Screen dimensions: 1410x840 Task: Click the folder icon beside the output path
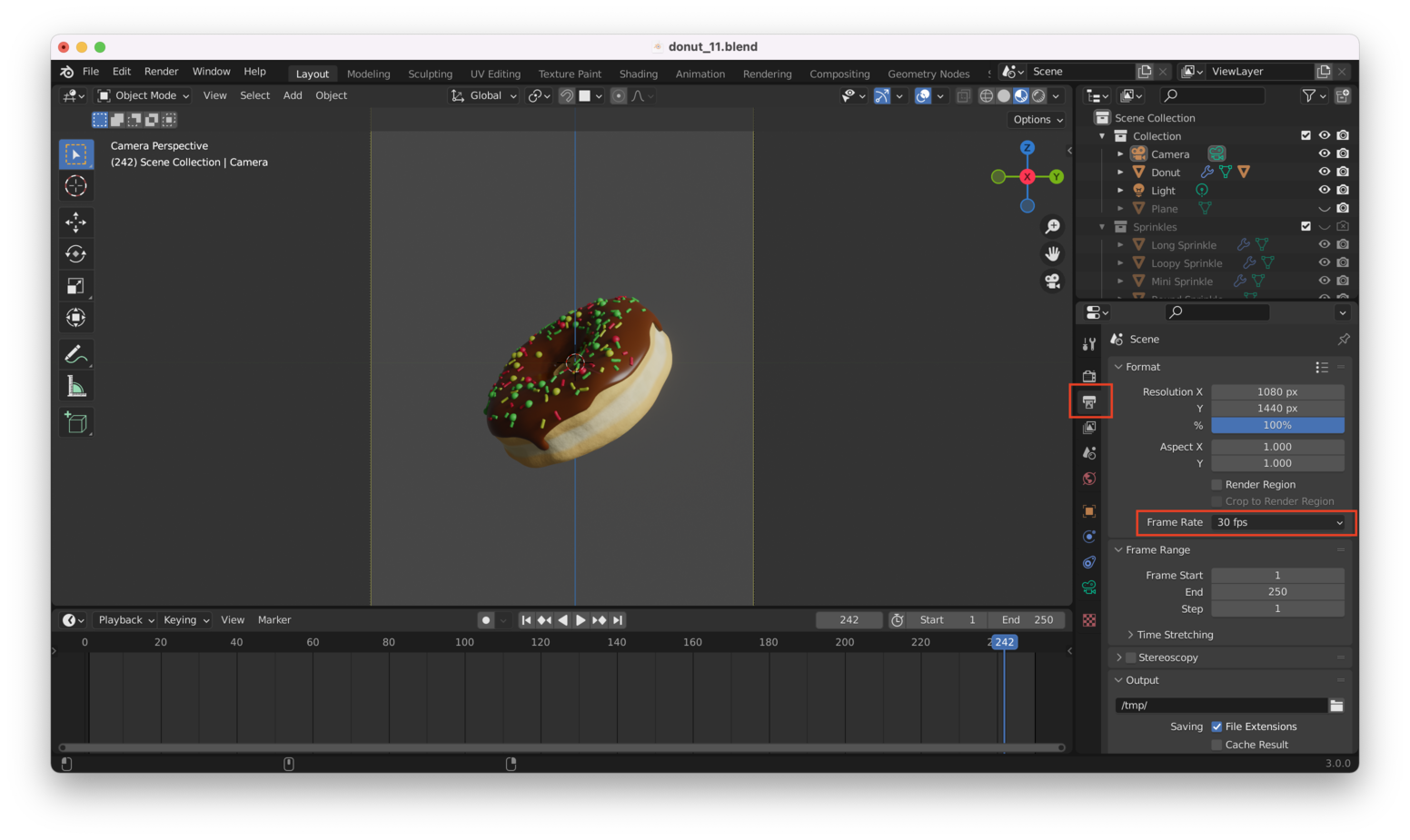1336,706
